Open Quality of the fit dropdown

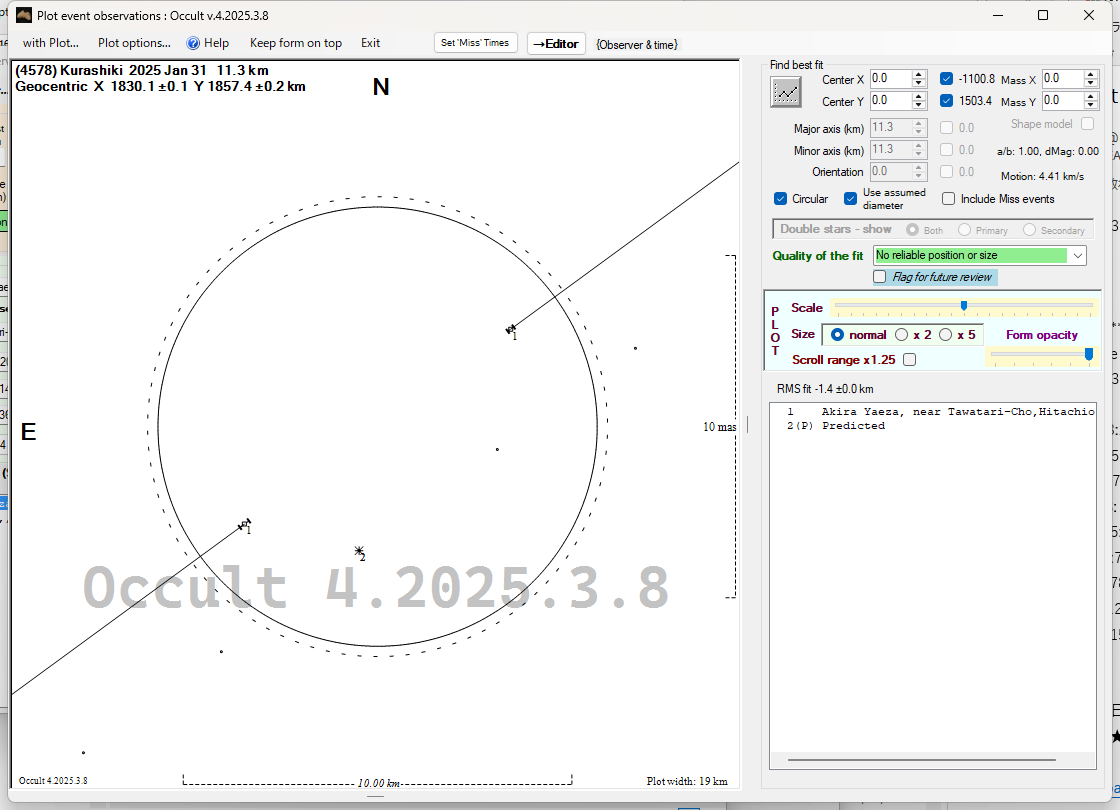click(1077, 256)
